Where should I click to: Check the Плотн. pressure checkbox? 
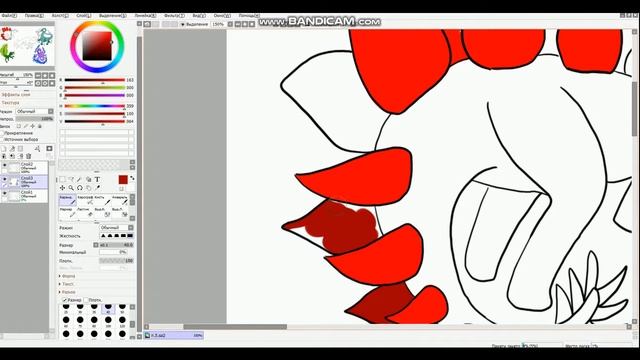[x=86, y=300]
